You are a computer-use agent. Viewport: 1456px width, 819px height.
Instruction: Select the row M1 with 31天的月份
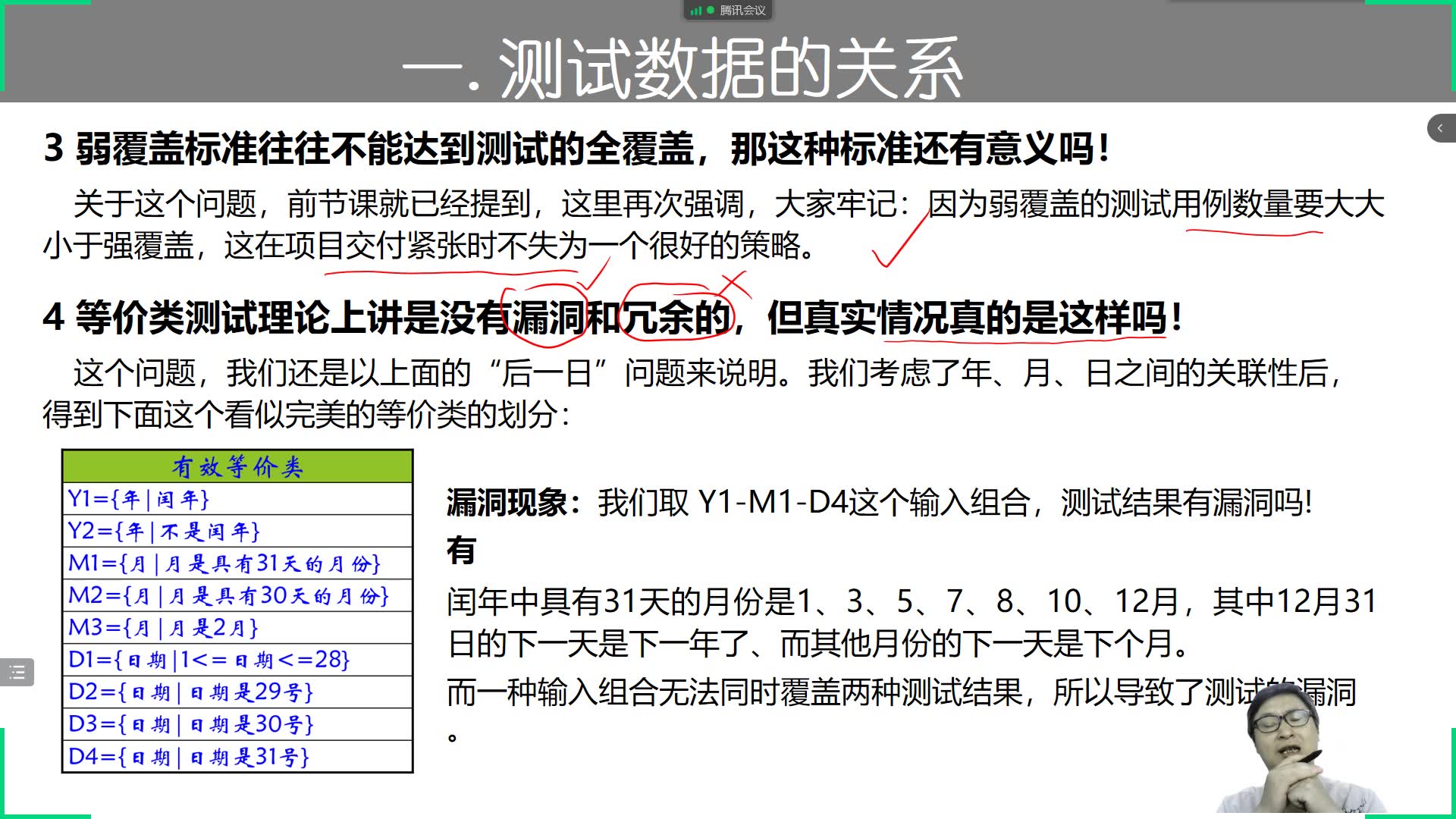237,563
